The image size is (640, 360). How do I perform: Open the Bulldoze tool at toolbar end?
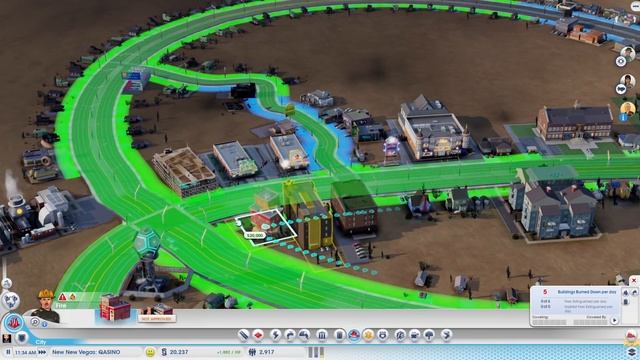(x=447, y=335)
